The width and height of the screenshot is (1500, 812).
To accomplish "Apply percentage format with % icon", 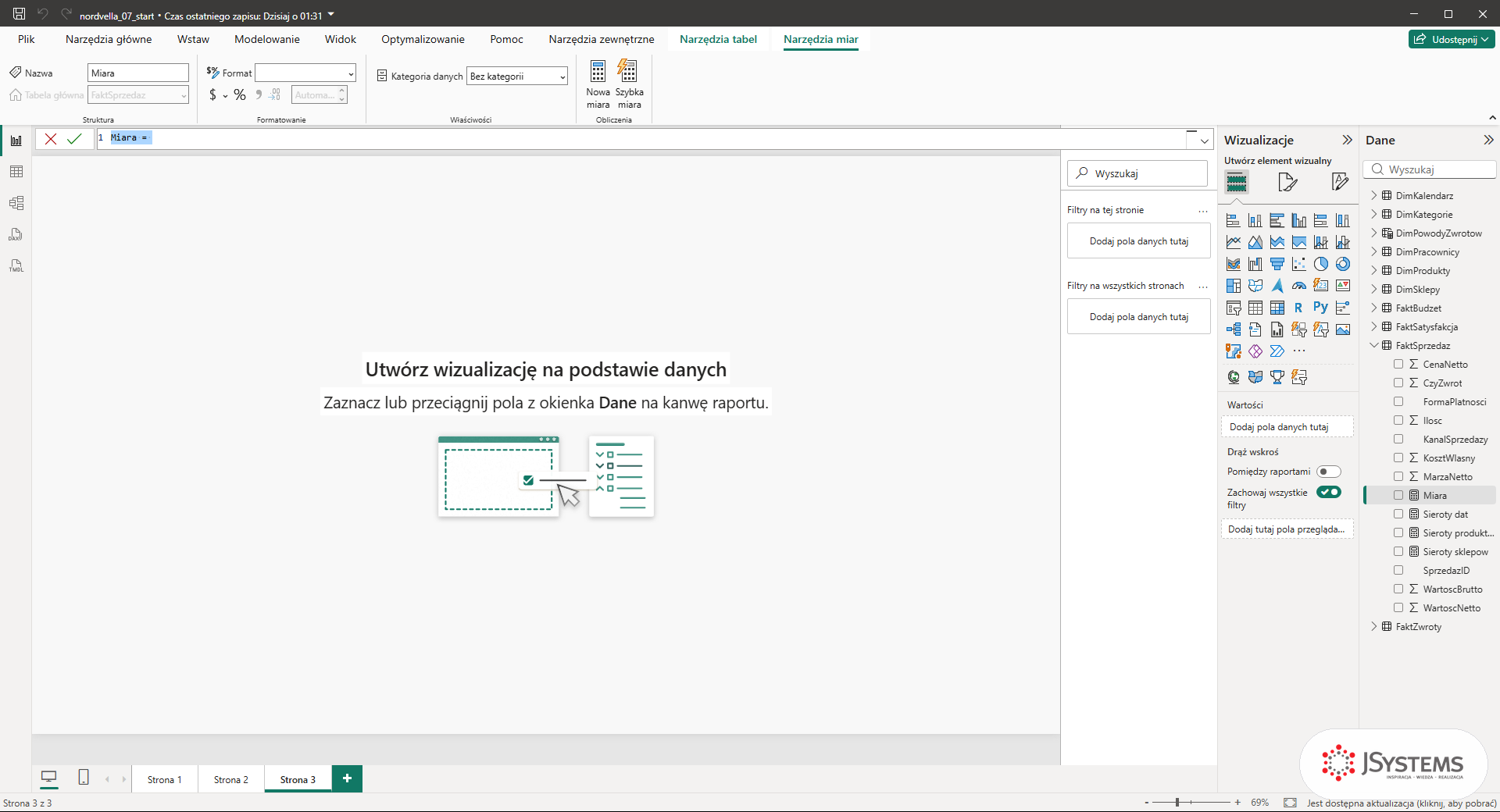I will (240, 95).
